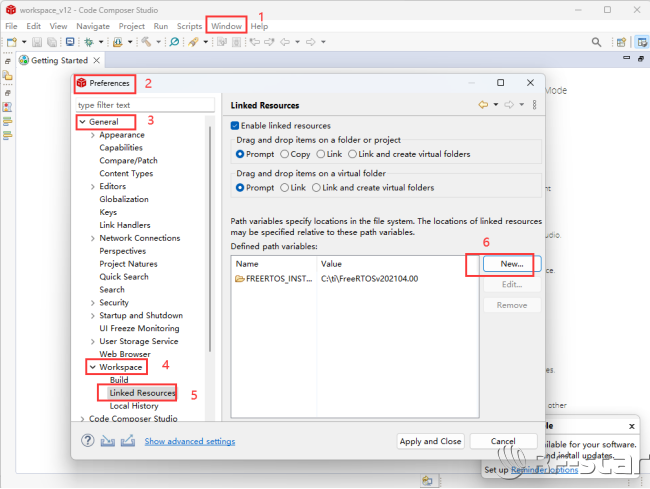Switch to the Getting Started tab
Screen dimensions: 650x489
pyautogui.click(x=58, y=61)
